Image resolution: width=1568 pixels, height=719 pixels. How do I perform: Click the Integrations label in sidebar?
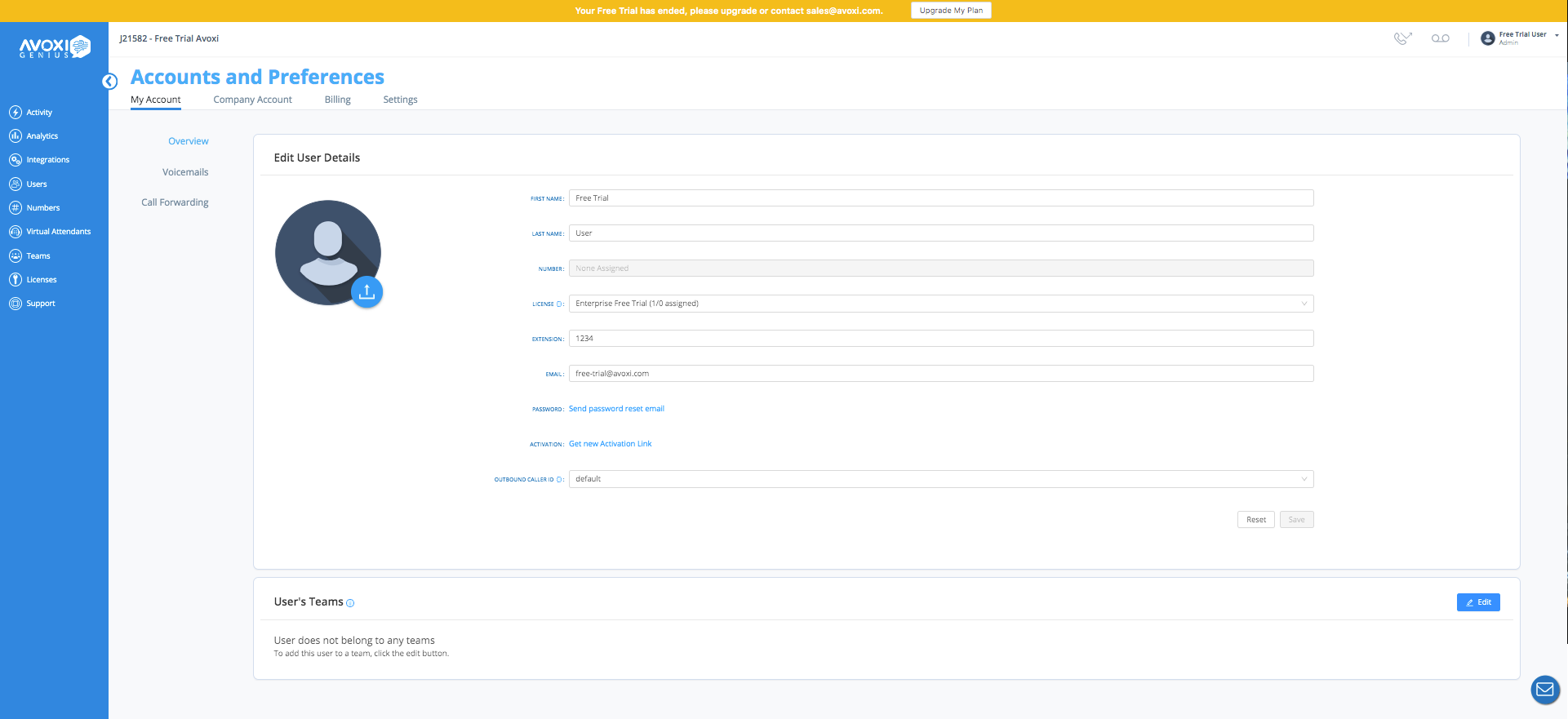pos(48,160)
